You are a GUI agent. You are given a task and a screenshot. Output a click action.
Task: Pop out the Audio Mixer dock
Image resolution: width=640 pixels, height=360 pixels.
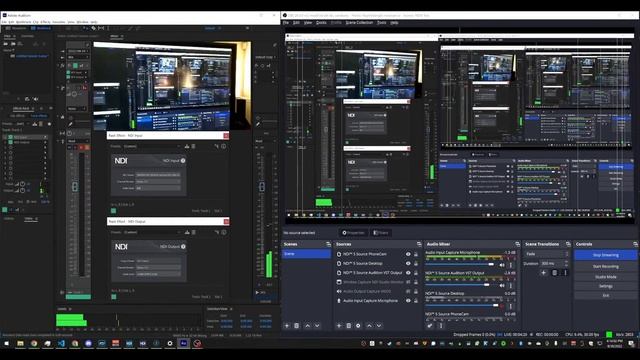tap(518, 244)
